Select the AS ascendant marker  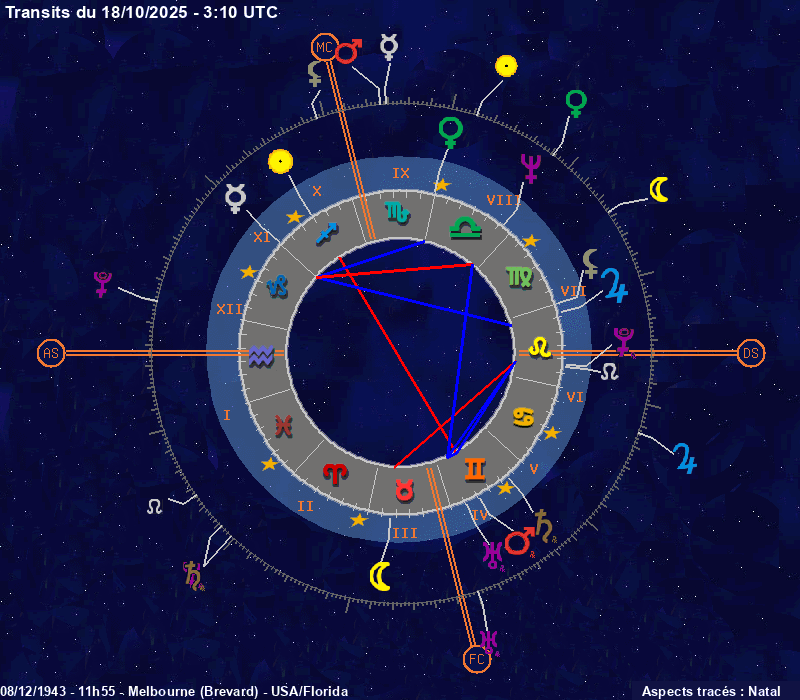click(50, 353)
